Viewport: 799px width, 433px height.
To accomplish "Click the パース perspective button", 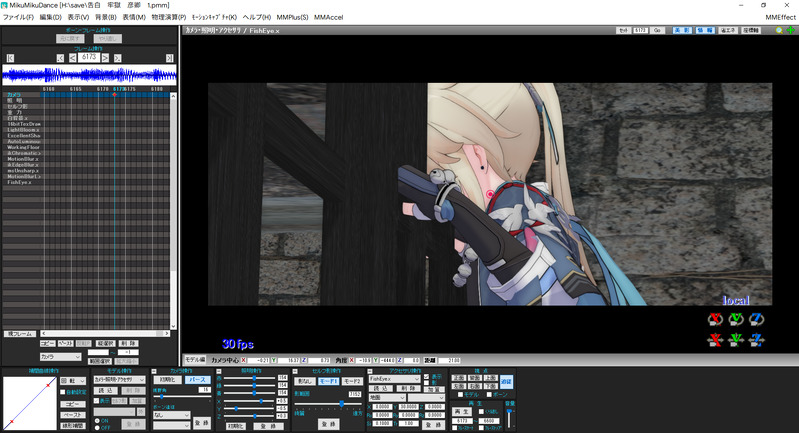I will click(197, 380).
